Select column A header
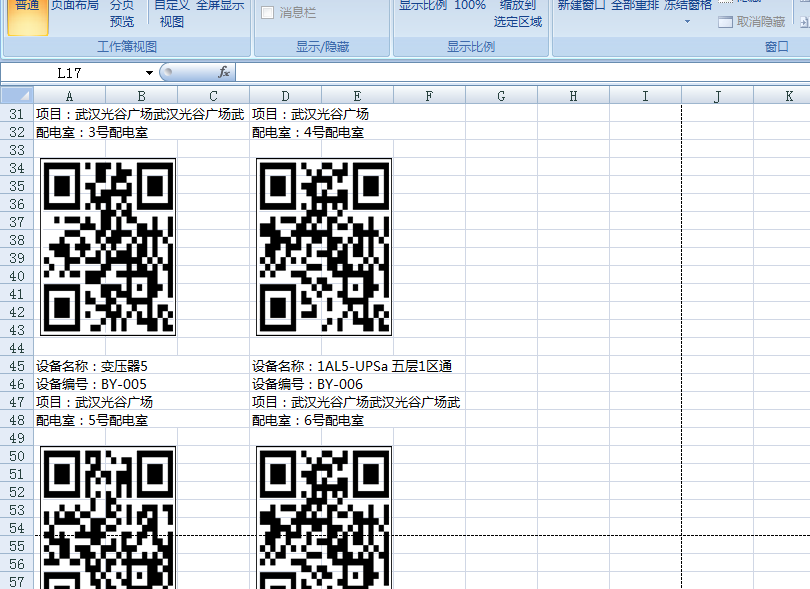Screen dimensions: 810x589 tap(70, 96)
